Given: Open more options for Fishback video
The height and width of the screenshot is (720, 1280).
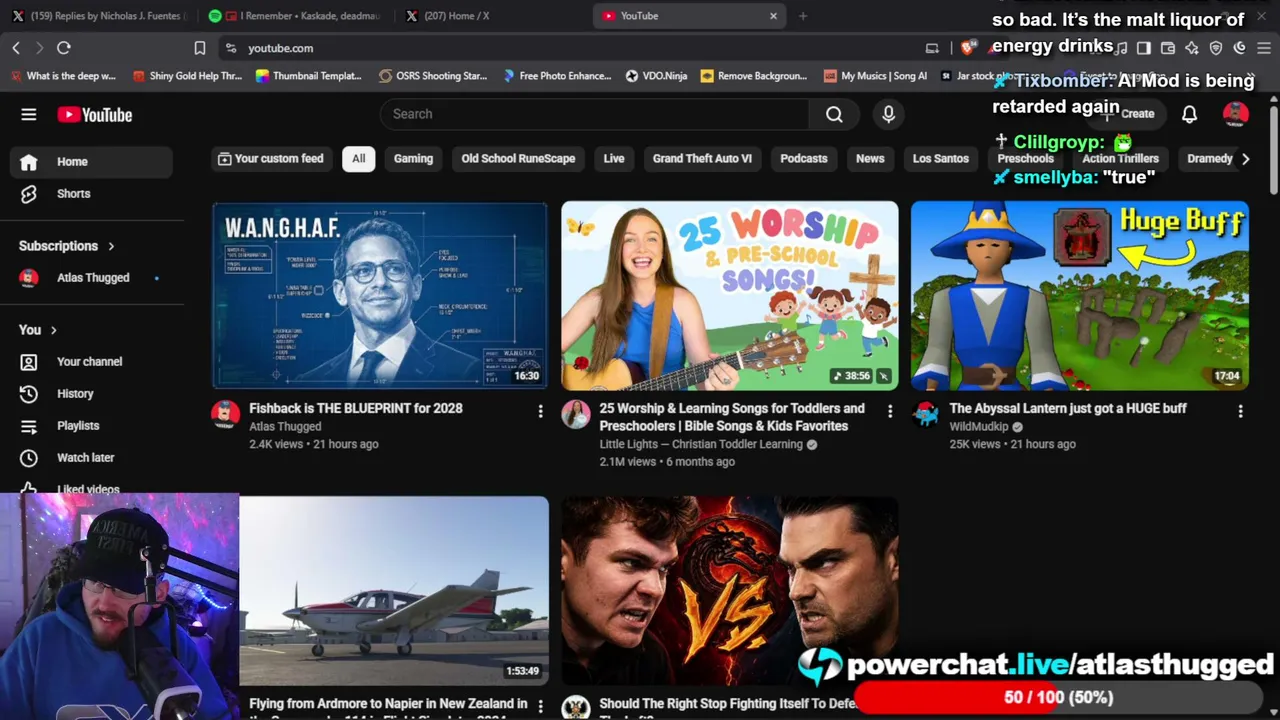Looking at the screenshot, I should [540, 411].
